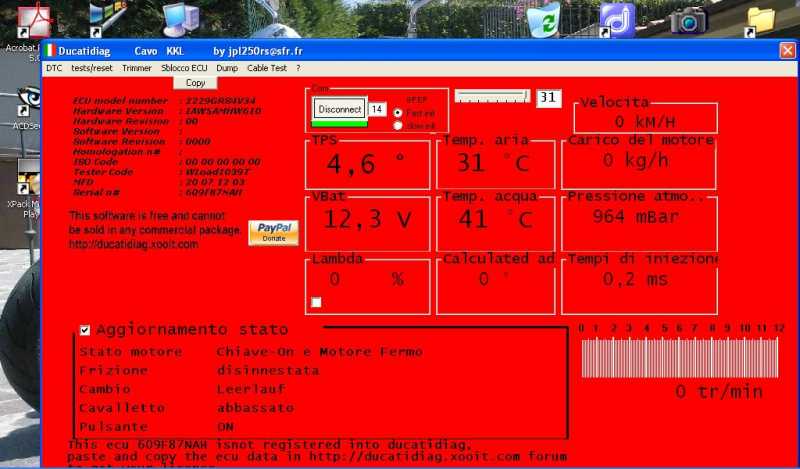Image resolution: width=800 pixels, height=469 pixels.
Task: Click the Temp. acqua value 41 °C
Action: tap(495, 219)
